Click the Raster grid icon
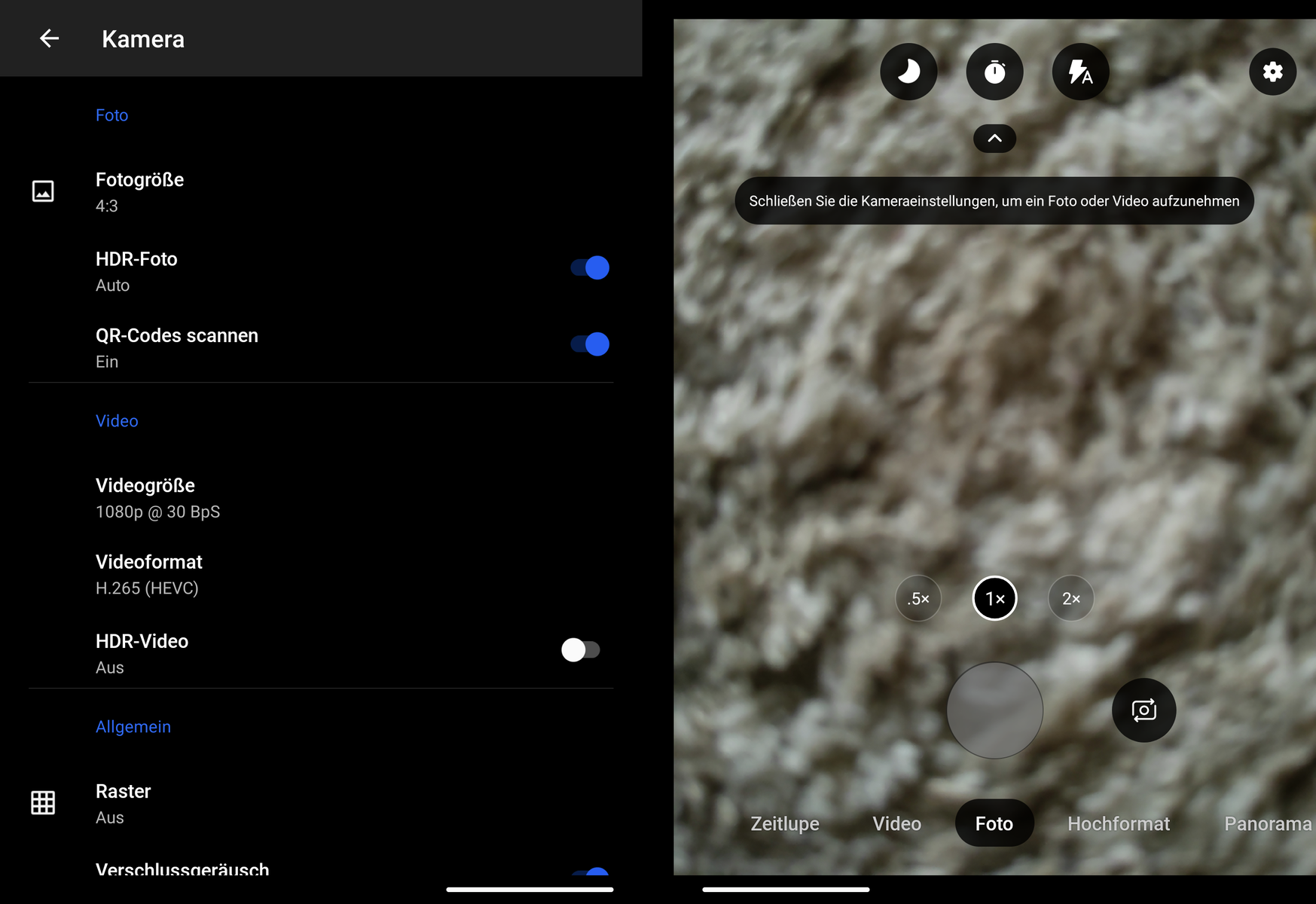The width and height of the screenshot is (1316, 904). pos(43,803)
